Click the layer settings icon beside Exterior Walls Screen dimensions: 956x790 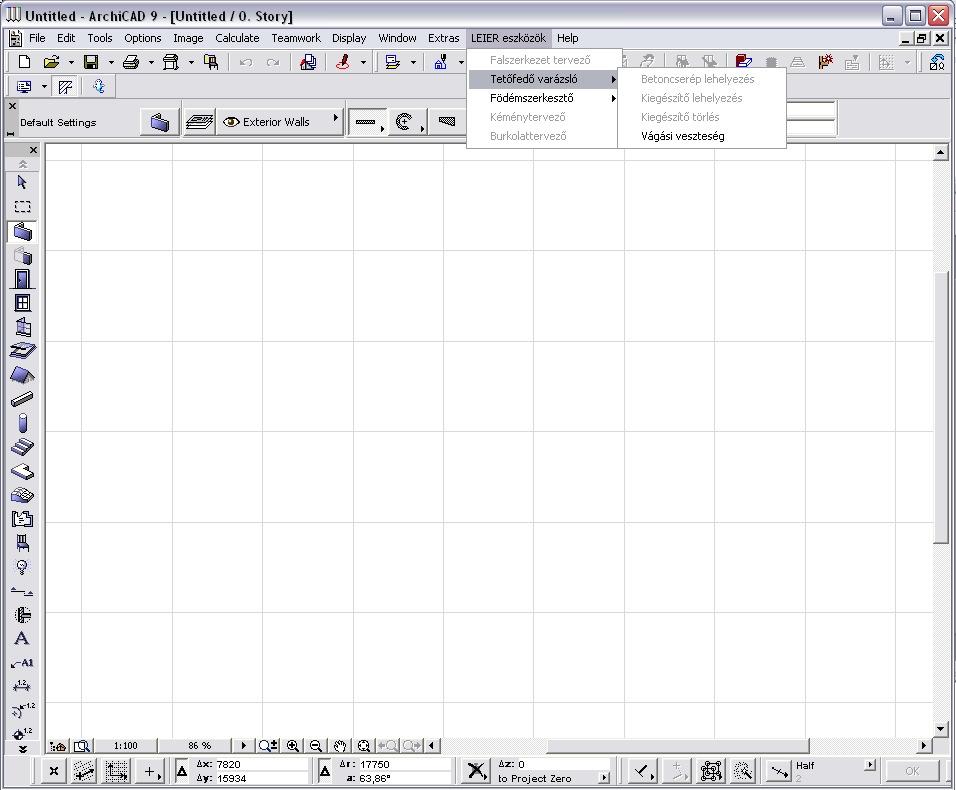tap(199, 122)
